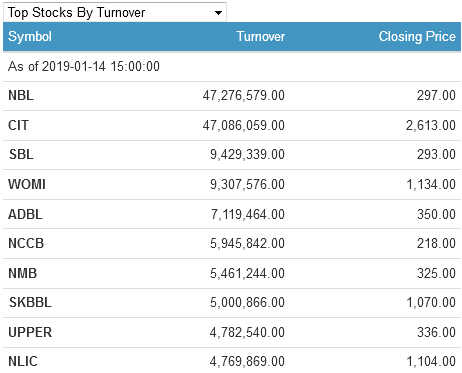The image size is (462, 373).
Task: Click WOMI closing price 1,134.00
Action: (431, 184)
